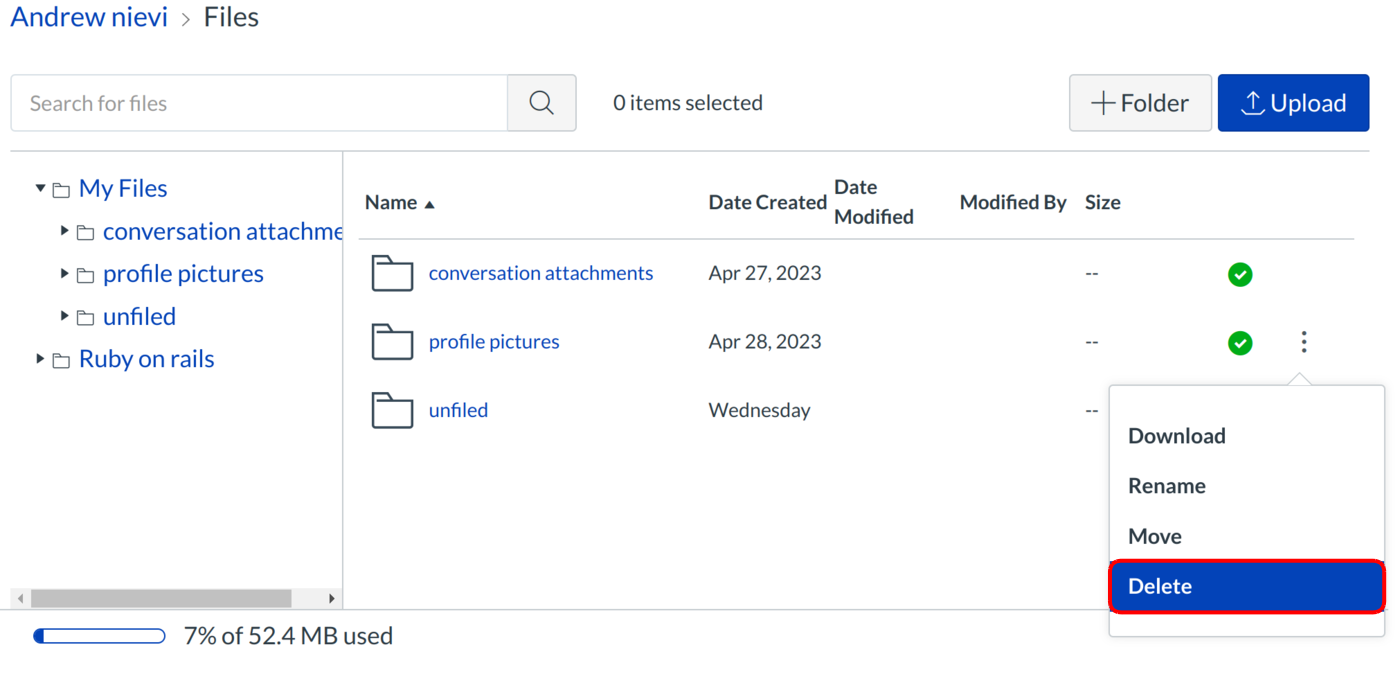1400x681 pixels.
Task: Open the three-dot options menu for profile pictures
Action: [x=1303, y=342]
